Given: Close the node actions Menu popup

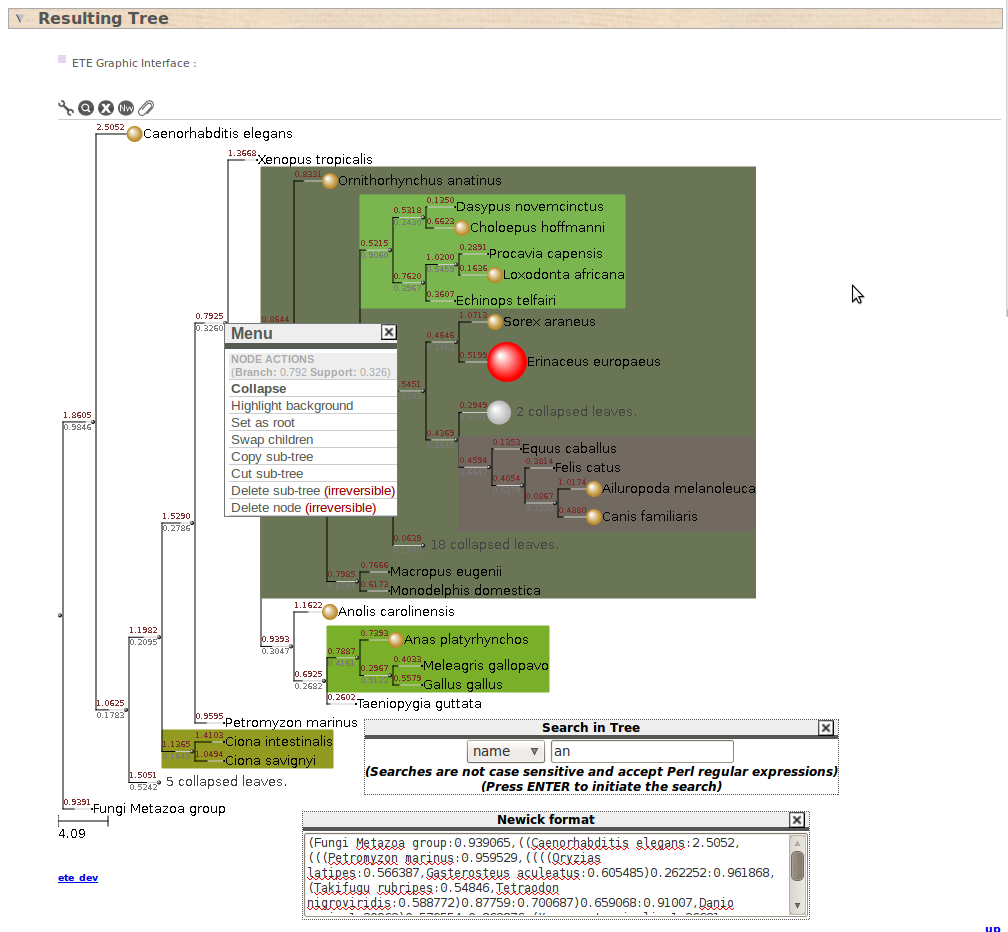Looking at the screenshot, I should pyautogui.click(x=389, y=333).
